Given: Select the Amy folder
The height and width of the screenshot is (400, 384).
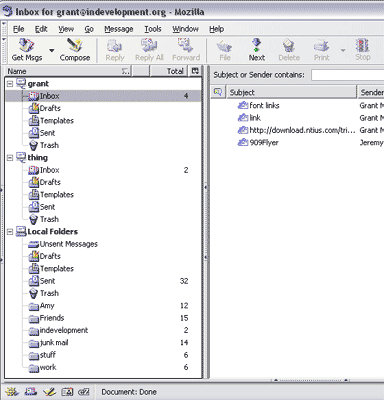Looking at the screenshot, I should (103, 306).
